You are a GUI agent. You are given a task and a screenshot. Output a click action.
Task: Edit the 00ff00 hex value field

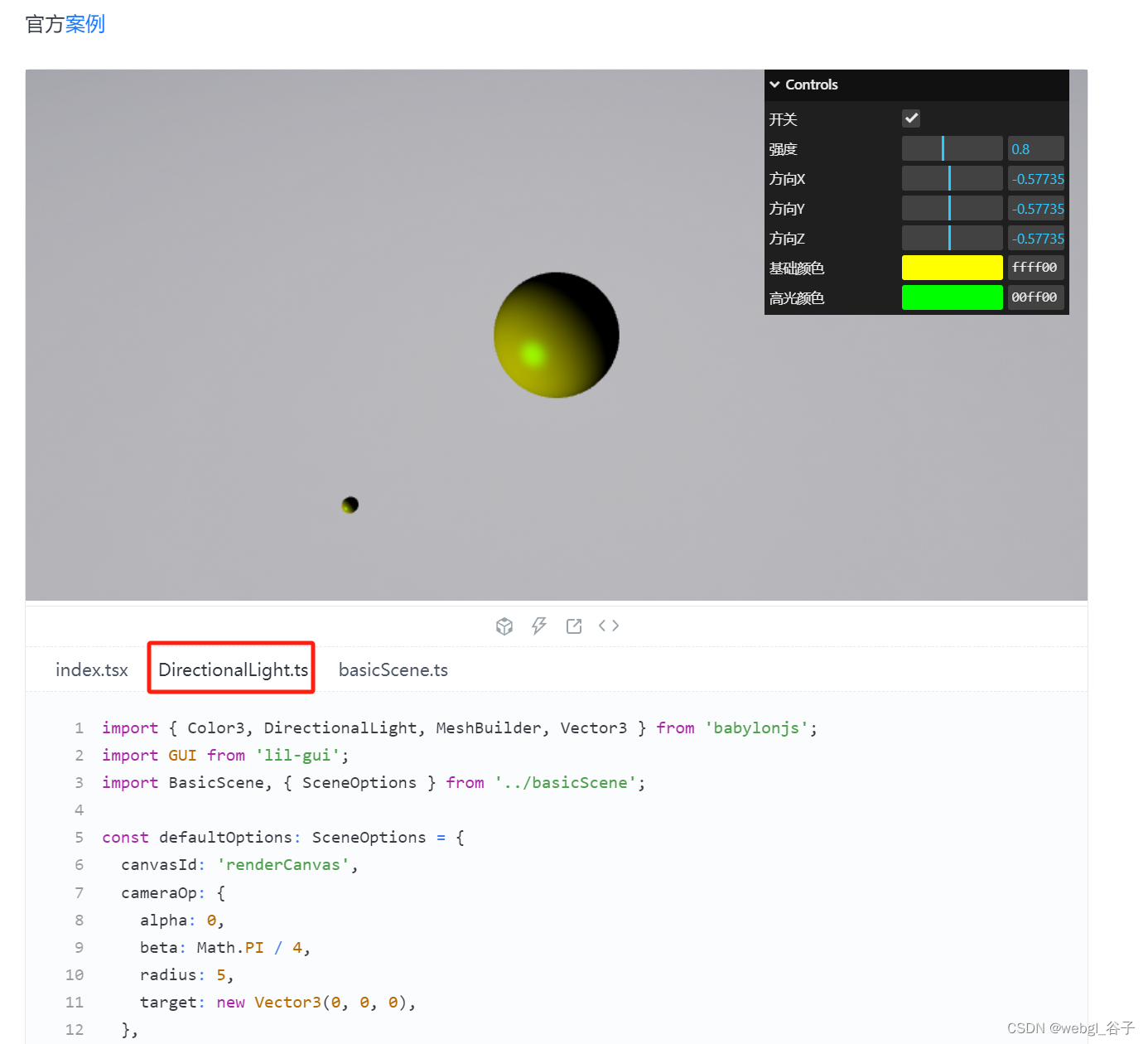coord(1035,297)
